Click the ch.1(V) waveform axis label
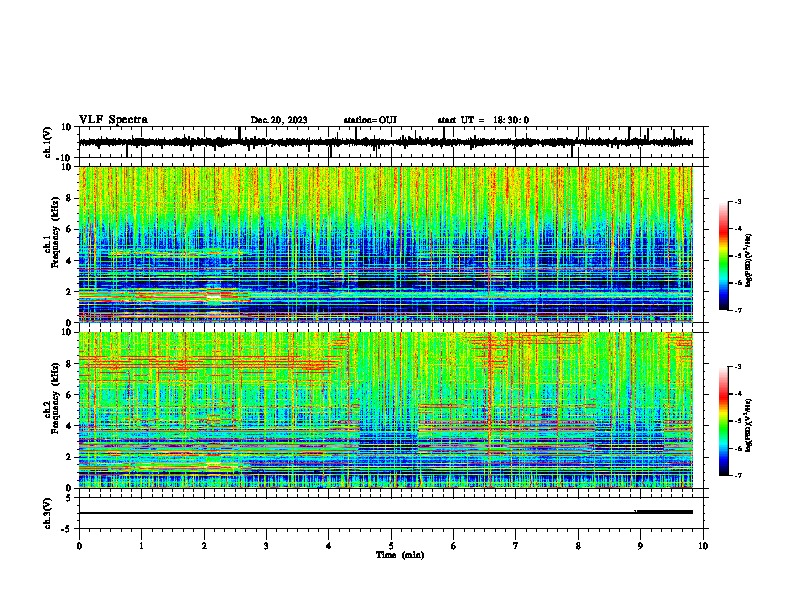The image size is (792, 612). point(48,142)
